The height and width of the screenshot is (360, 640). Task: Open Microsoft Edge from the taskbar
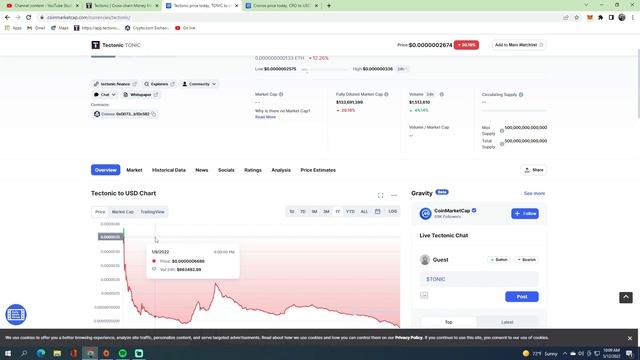tap(41, 353)
